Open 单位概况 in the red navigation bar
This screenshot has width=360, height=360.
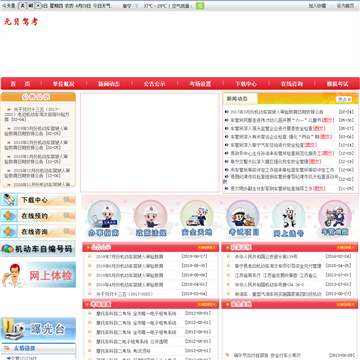click(64, 84)
